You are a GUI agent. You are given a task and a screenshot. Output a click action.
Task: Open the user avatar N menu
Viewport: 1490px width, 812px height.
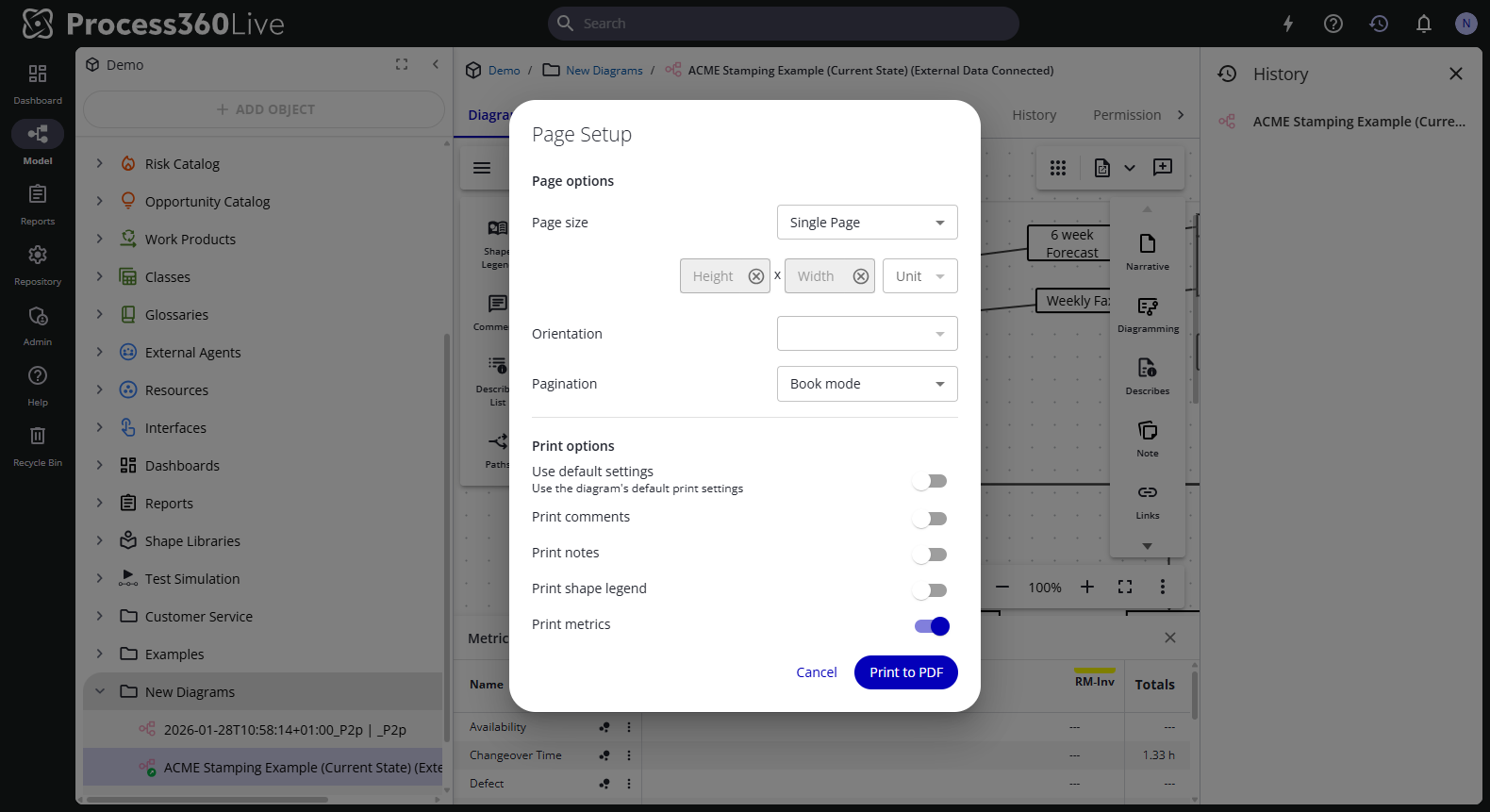(x=1466, y=24)
